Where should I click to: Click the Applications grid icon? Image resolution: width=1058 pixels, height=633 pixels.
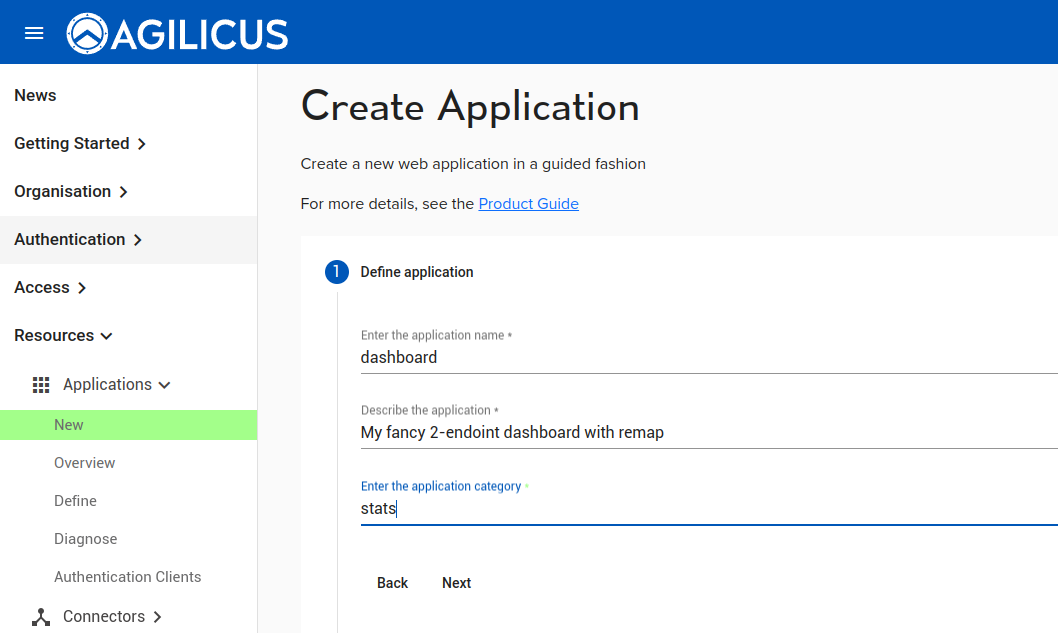click(41, 385)
